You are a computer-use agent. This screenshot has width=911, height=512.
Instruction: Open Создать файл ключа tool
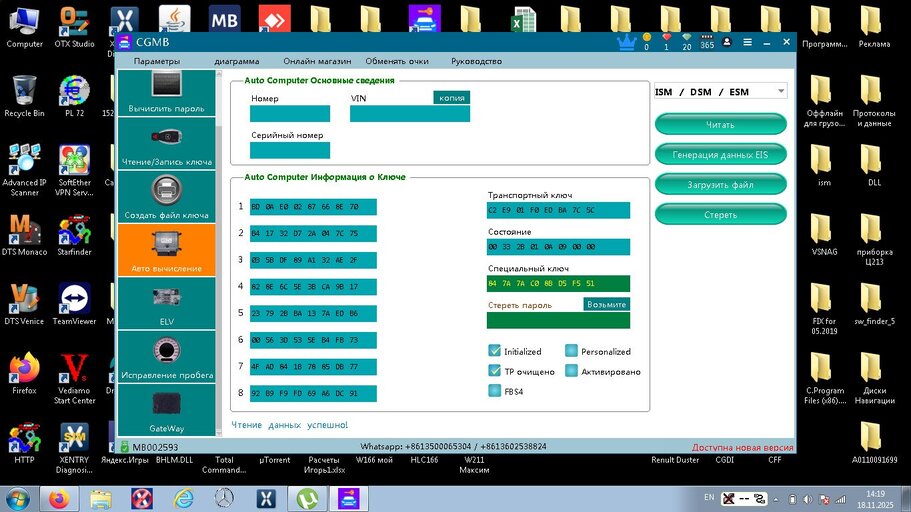(x=166, y=196)
